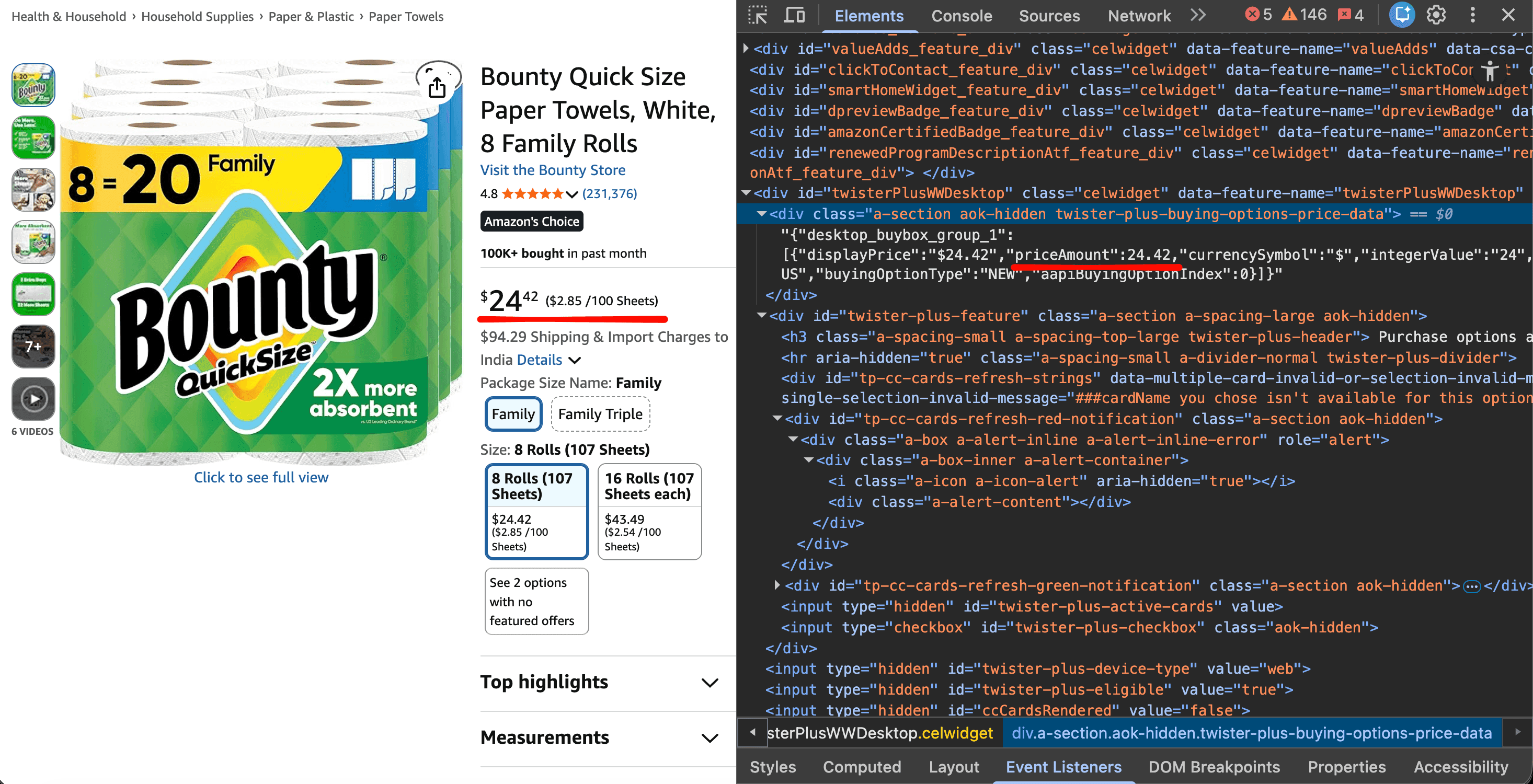The image size is (1533, 784).
Task: Close the DevTools panel
Action: [1508, 15]
